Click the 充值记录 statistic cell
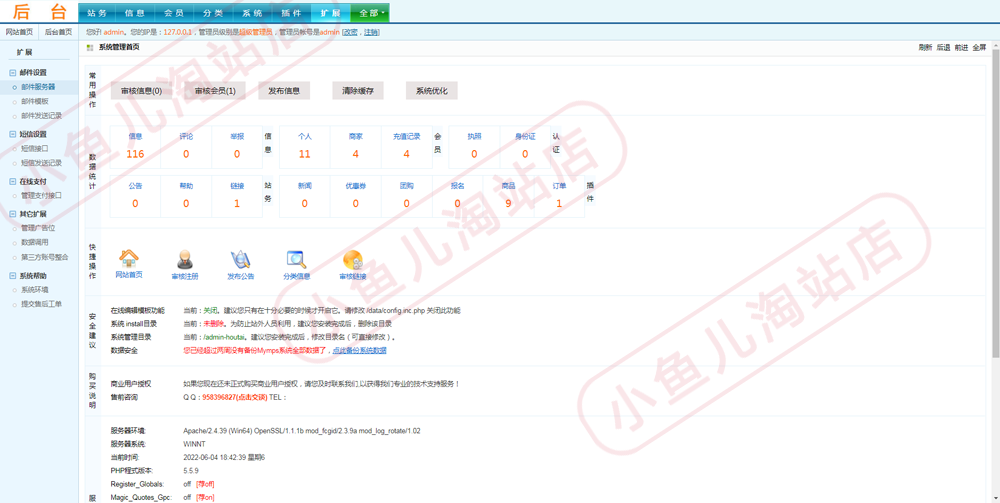The image size is (1000, 503). 406,147
